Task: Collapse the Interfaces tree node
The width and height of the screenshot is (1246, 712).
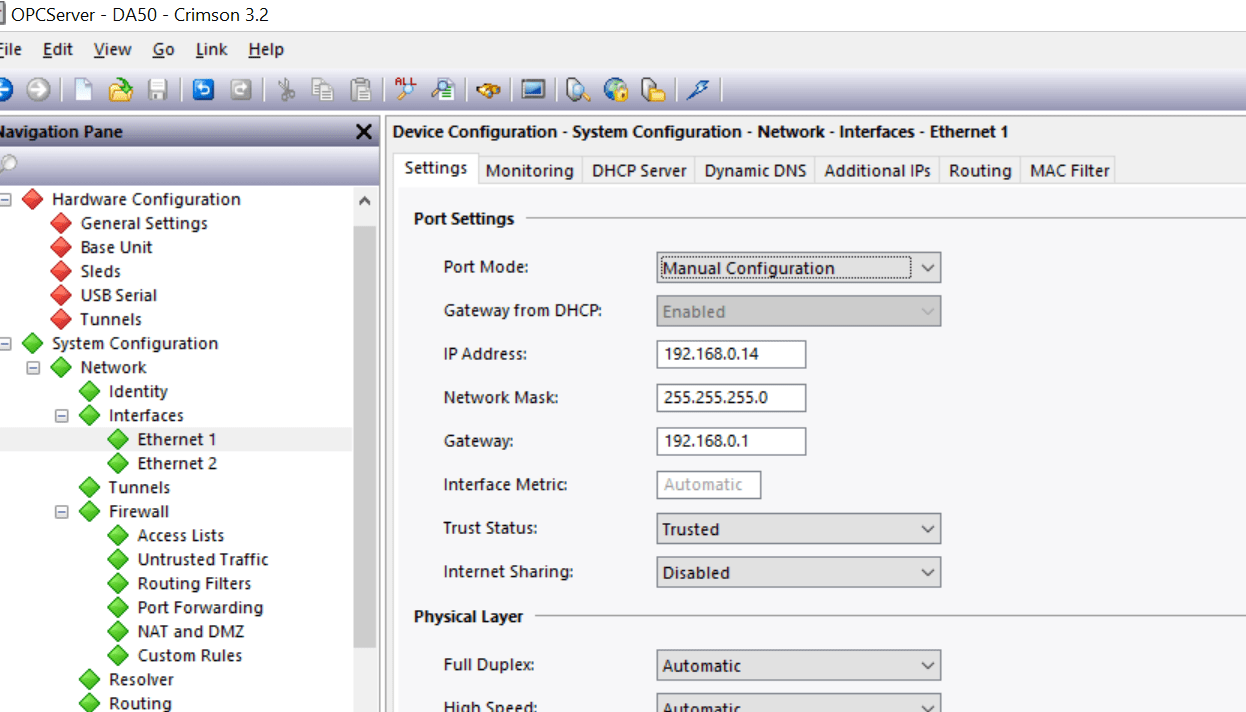Action: tap(62, 415)
